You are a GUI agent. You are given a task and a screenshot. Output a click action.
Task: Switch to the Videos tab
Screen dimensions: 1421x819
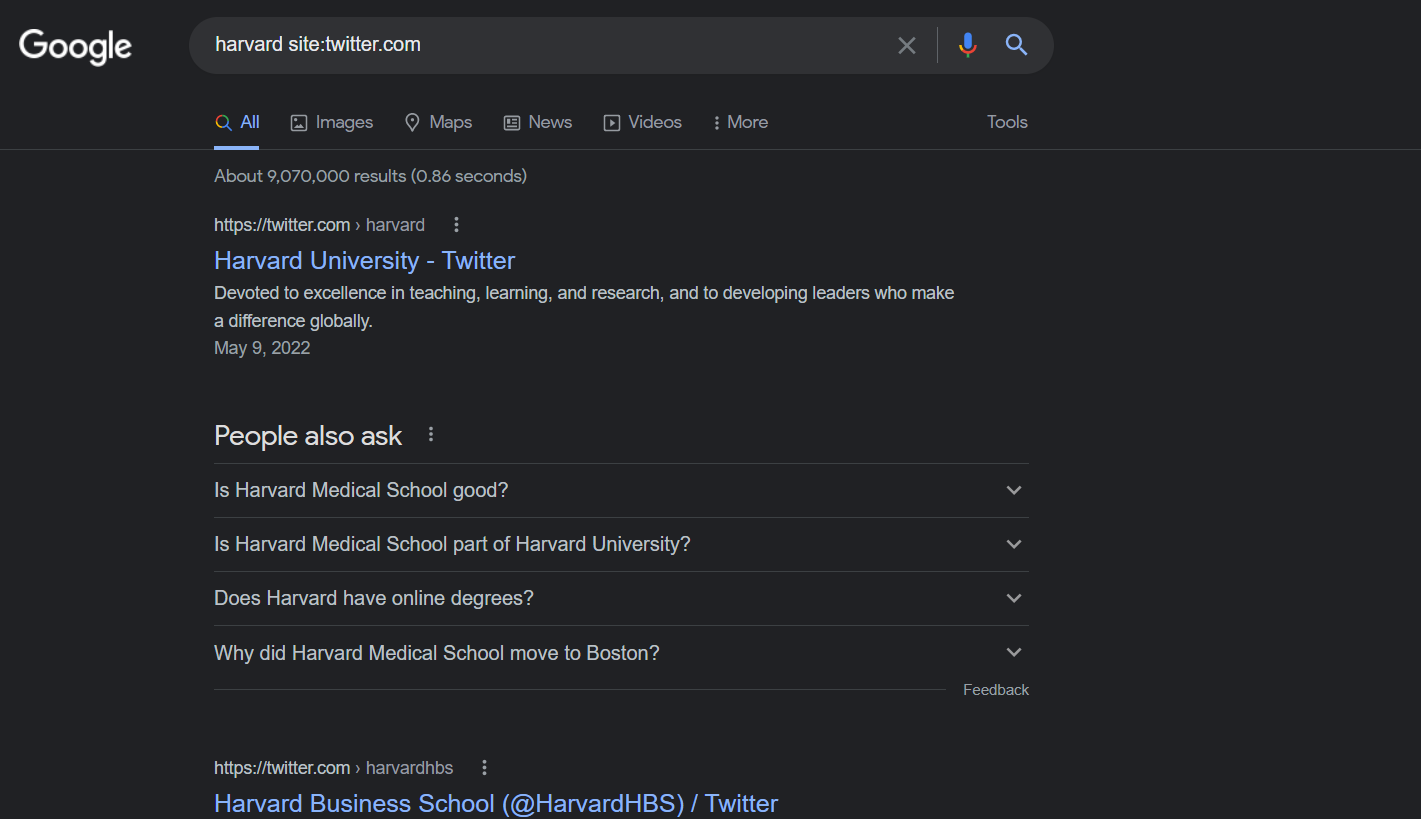coord(642,122)
